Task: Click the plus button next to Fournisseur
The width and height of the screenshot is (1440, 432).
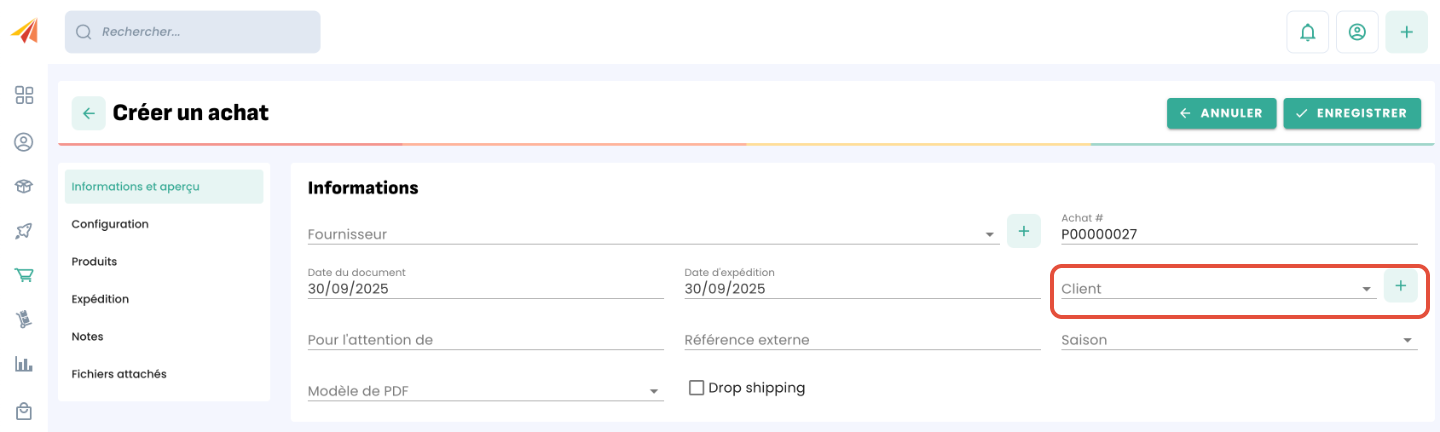Action: [x=1023, y=231]
